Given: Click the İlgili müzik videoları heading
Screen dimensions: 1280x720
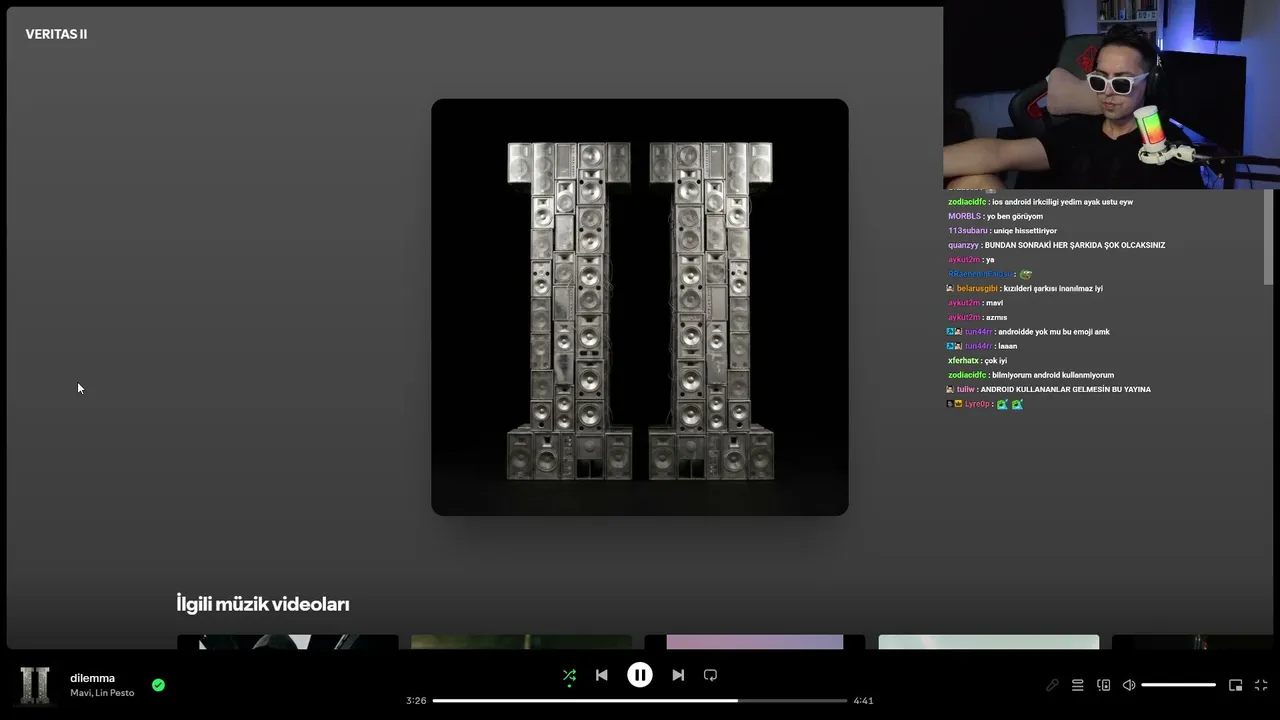Looking at the screenshot, I should (263, 604).
